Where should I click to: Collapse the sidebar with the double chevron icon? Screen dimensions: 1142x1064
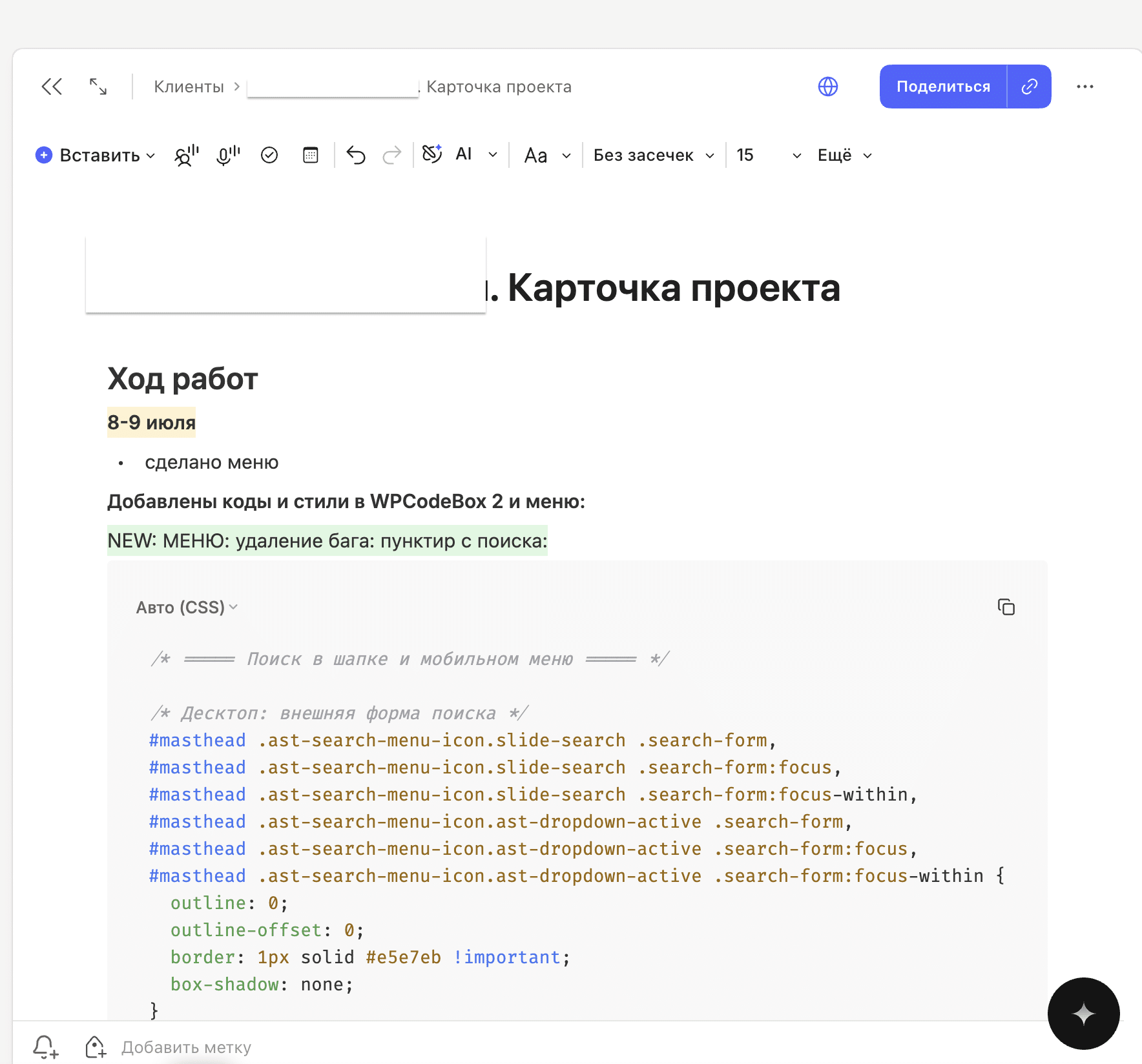pyautogui.click(x=52, y=87)
